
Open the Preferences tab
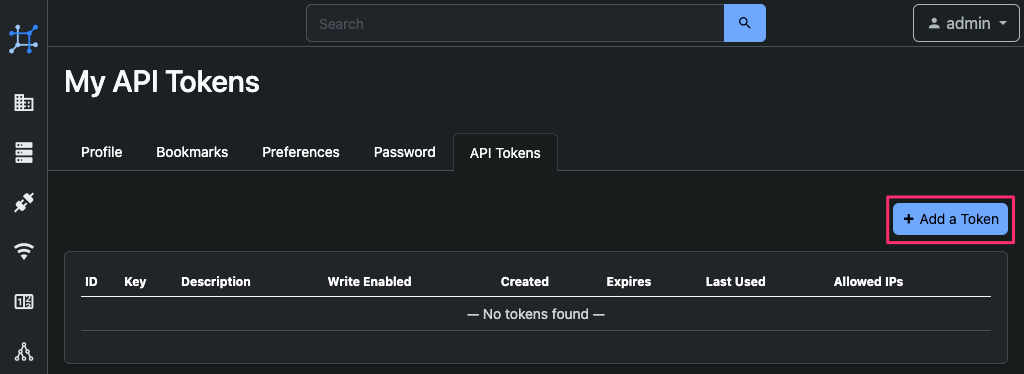(300, 152)
